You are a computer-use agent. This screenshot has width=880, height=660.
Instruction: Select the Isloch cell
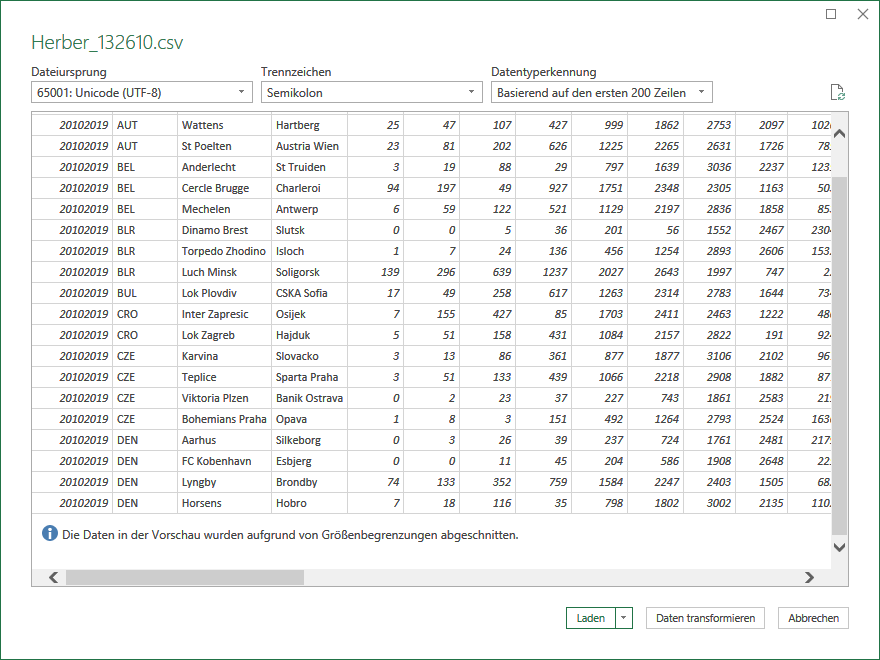pyautogui.click(x=309, y=251)
